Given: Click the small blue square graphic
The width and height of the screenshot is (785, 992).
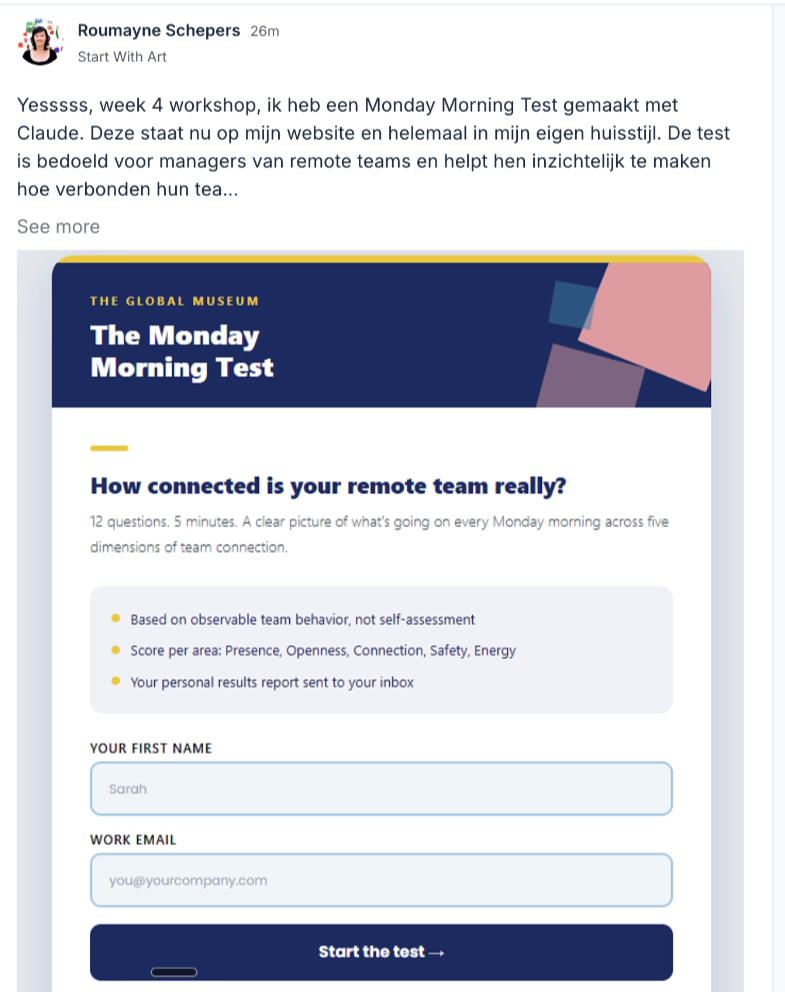Looking at the screenshot, I should (x=571, y=305).
